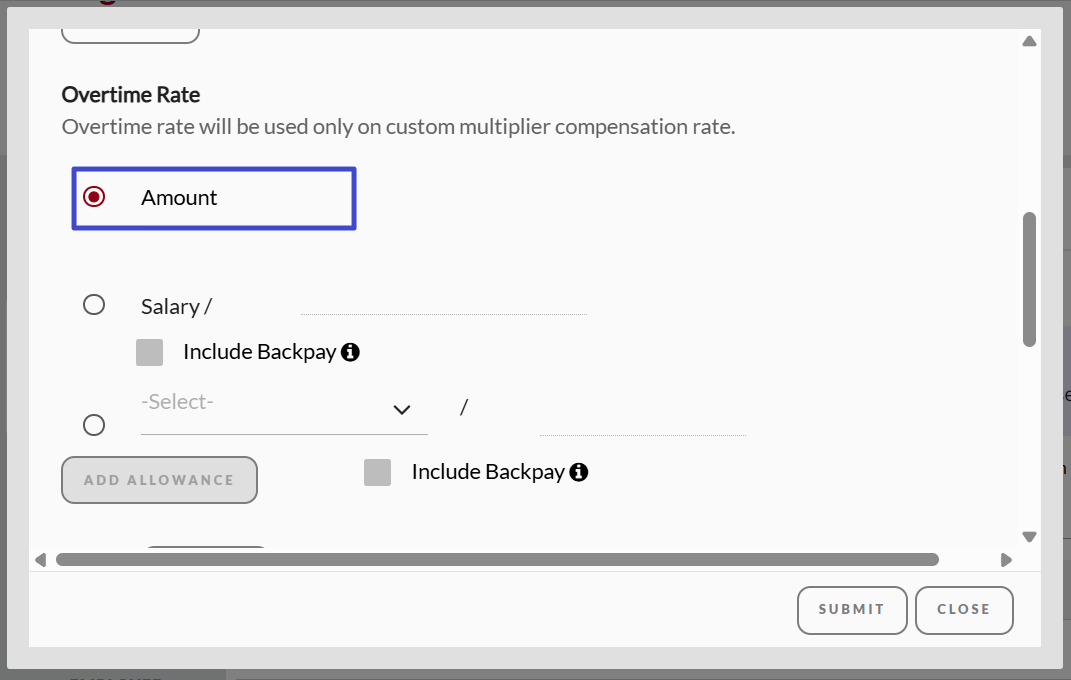Click the horizontal scrollbar thumb

[497, 560]
